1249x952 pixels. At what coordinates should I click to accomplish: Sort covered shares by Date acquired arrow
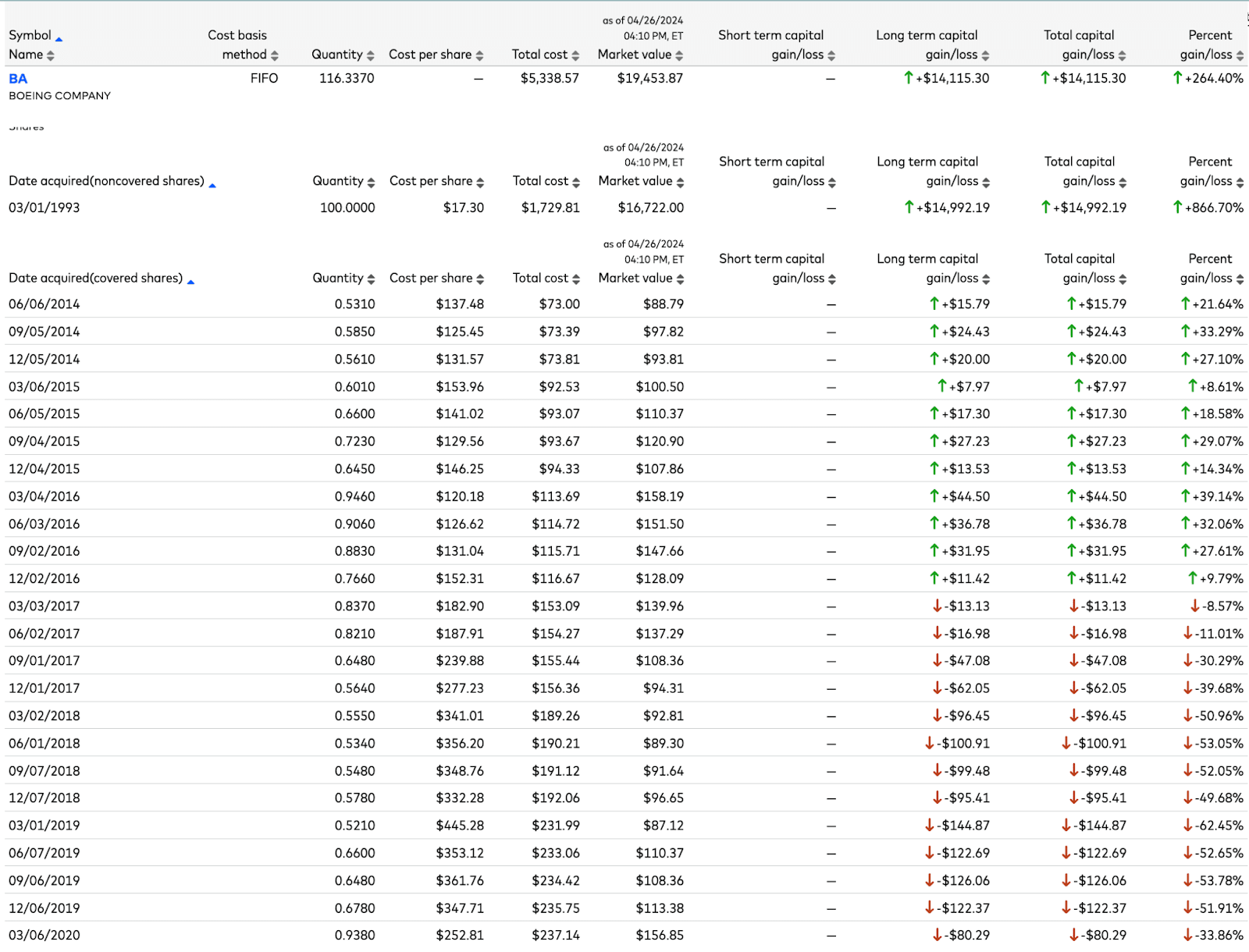tap(190, 282)
